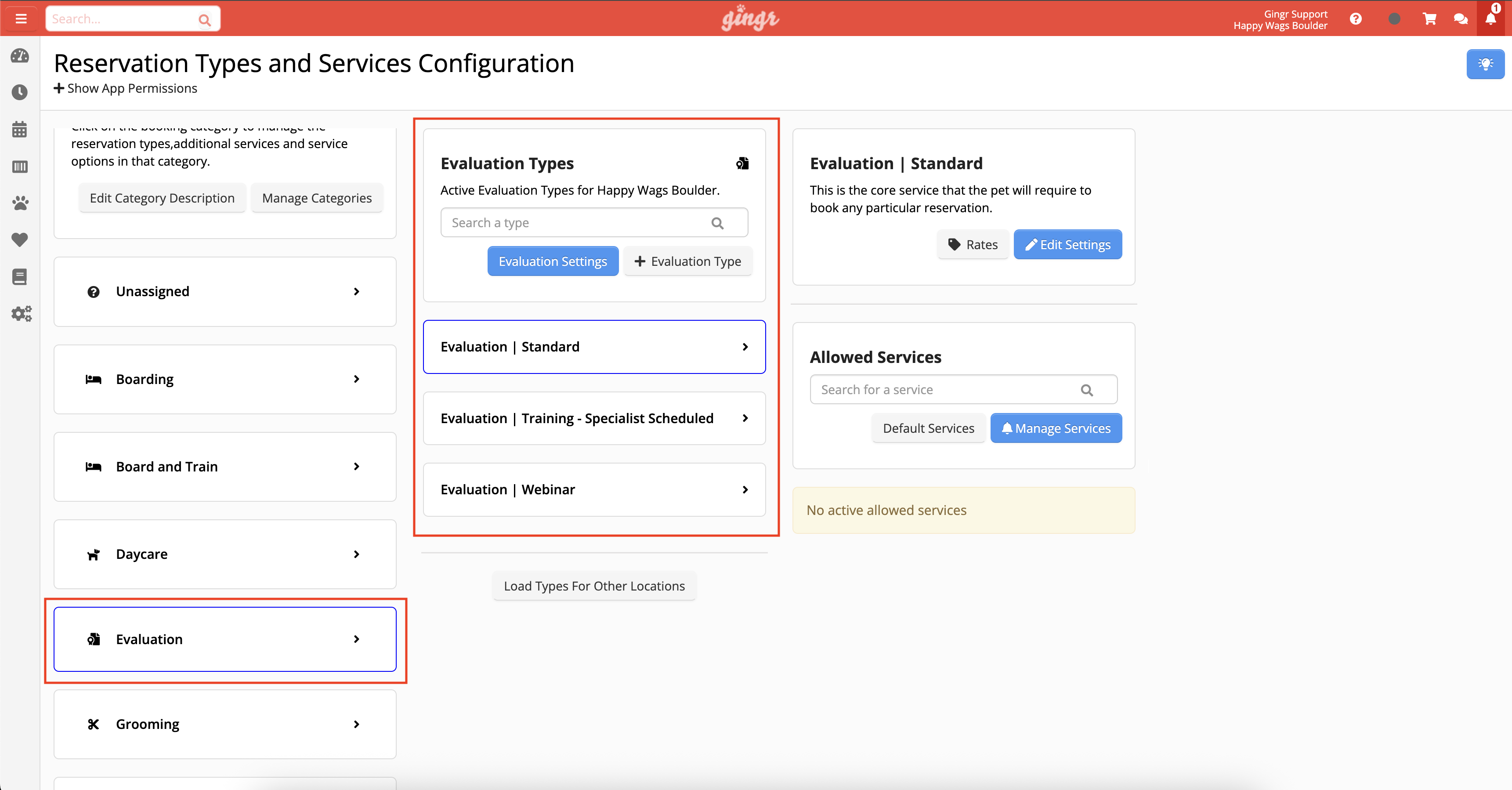Screen dimensions: 1512x790
Task: Click the scissors icon of Grooming
Action: pyautogui.click(x=93, y=724)
